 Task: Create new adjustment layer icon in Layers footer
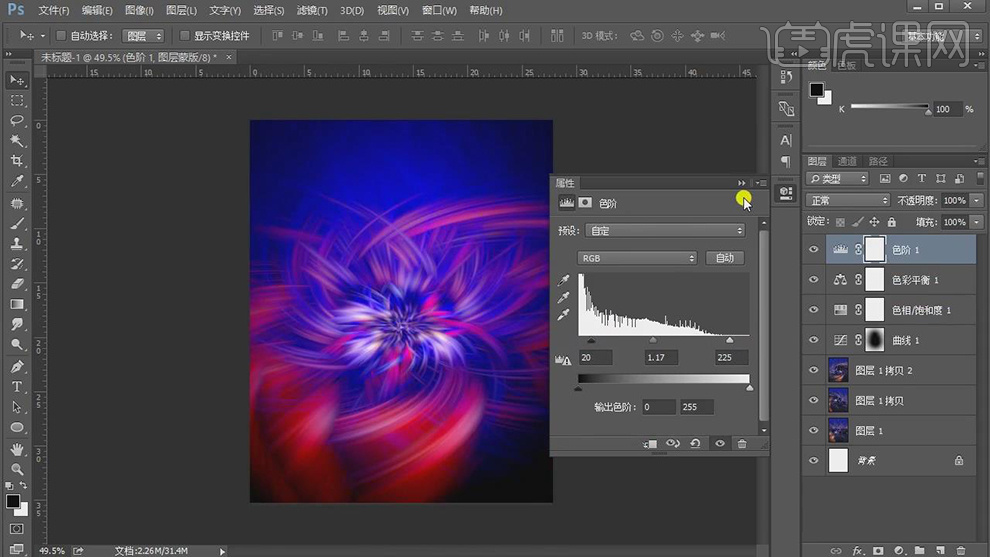899,551
